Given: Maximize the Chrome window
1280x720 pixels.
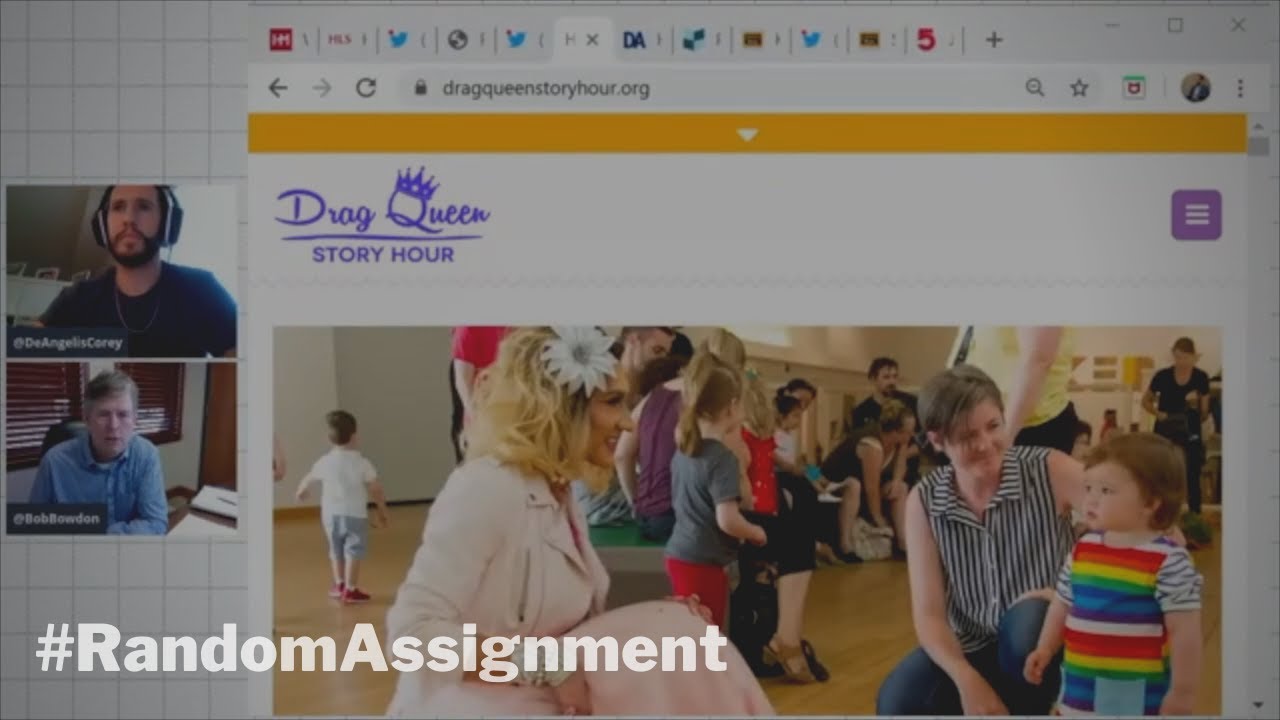Looking at the screenshot, I should 1175,25.
